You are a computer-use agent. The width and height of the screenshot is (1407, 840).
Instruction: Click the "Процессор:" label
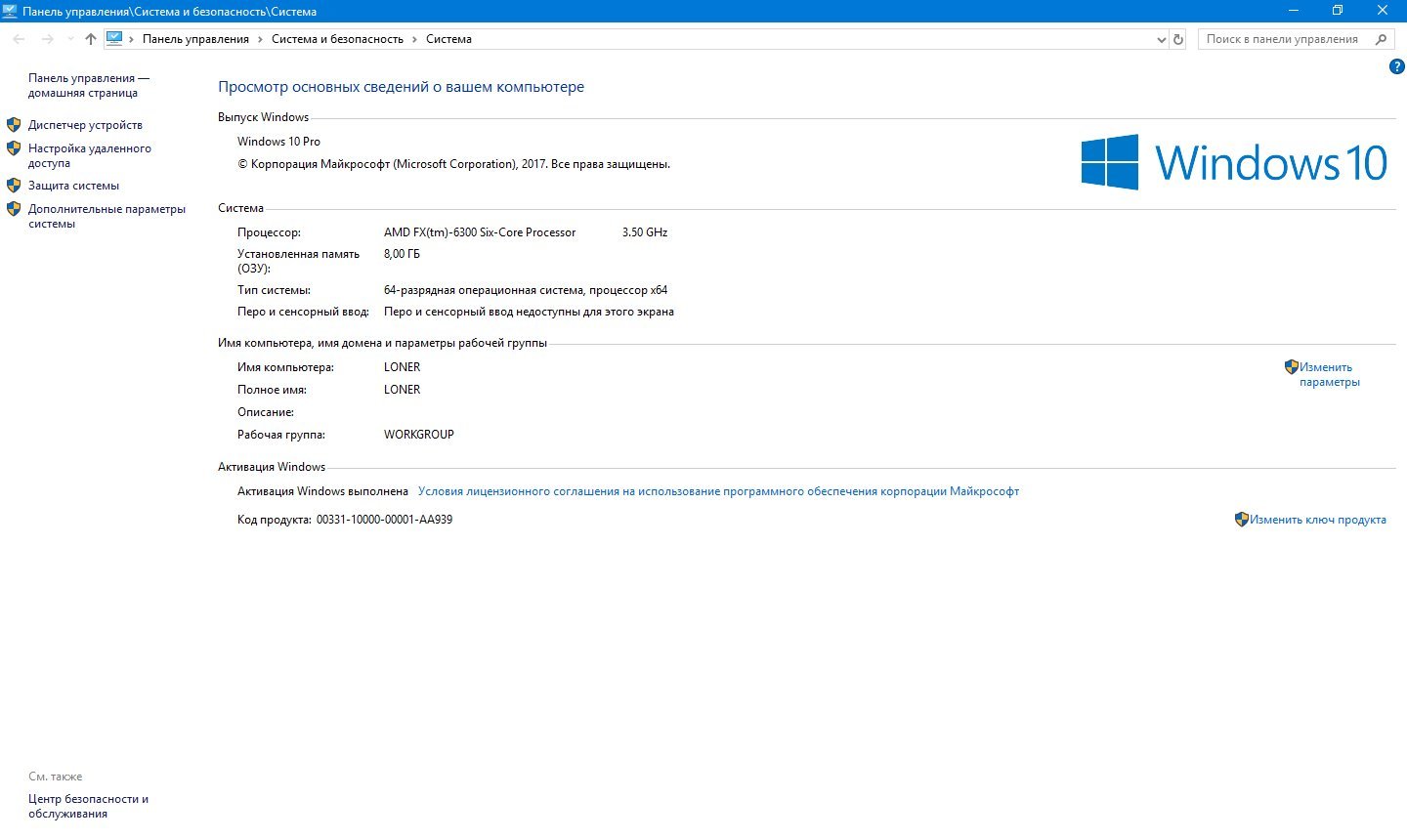point(269,232)
